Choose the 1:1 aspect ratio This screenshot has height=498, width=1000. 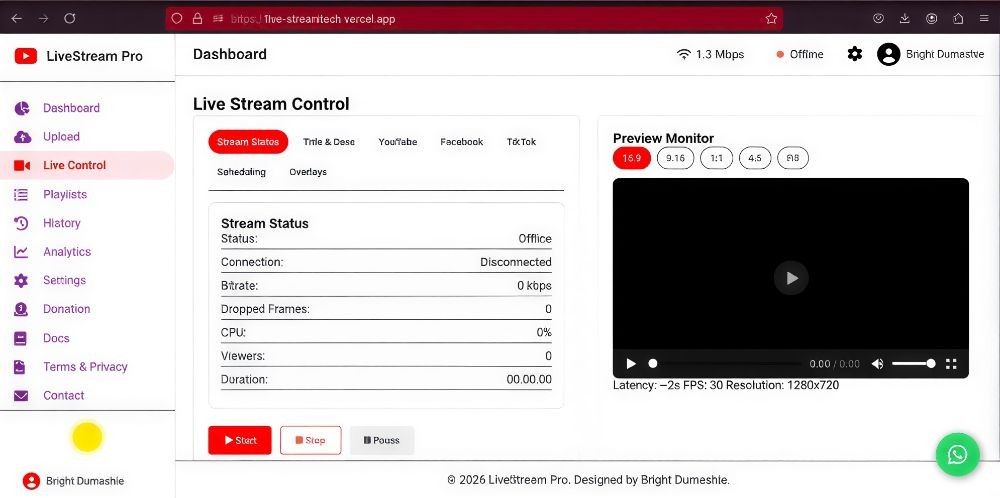point(716,158)
